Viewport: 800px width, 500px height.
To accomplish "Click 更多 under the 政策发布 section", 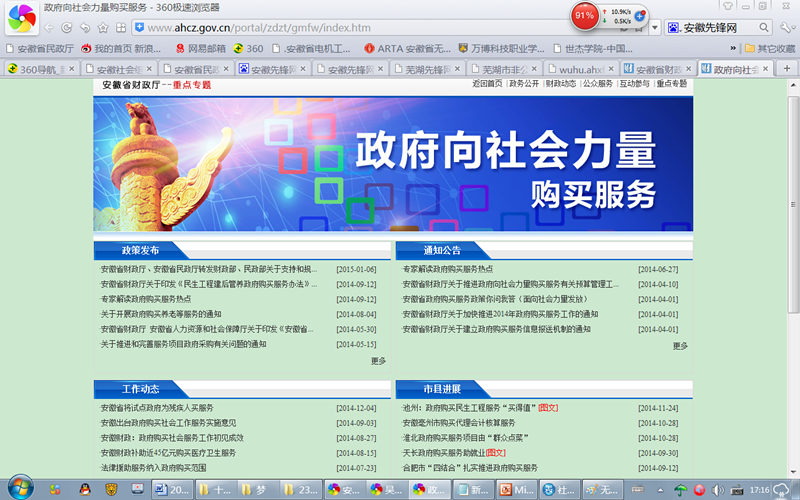I will pyautogui.click(x=378, y=360).
